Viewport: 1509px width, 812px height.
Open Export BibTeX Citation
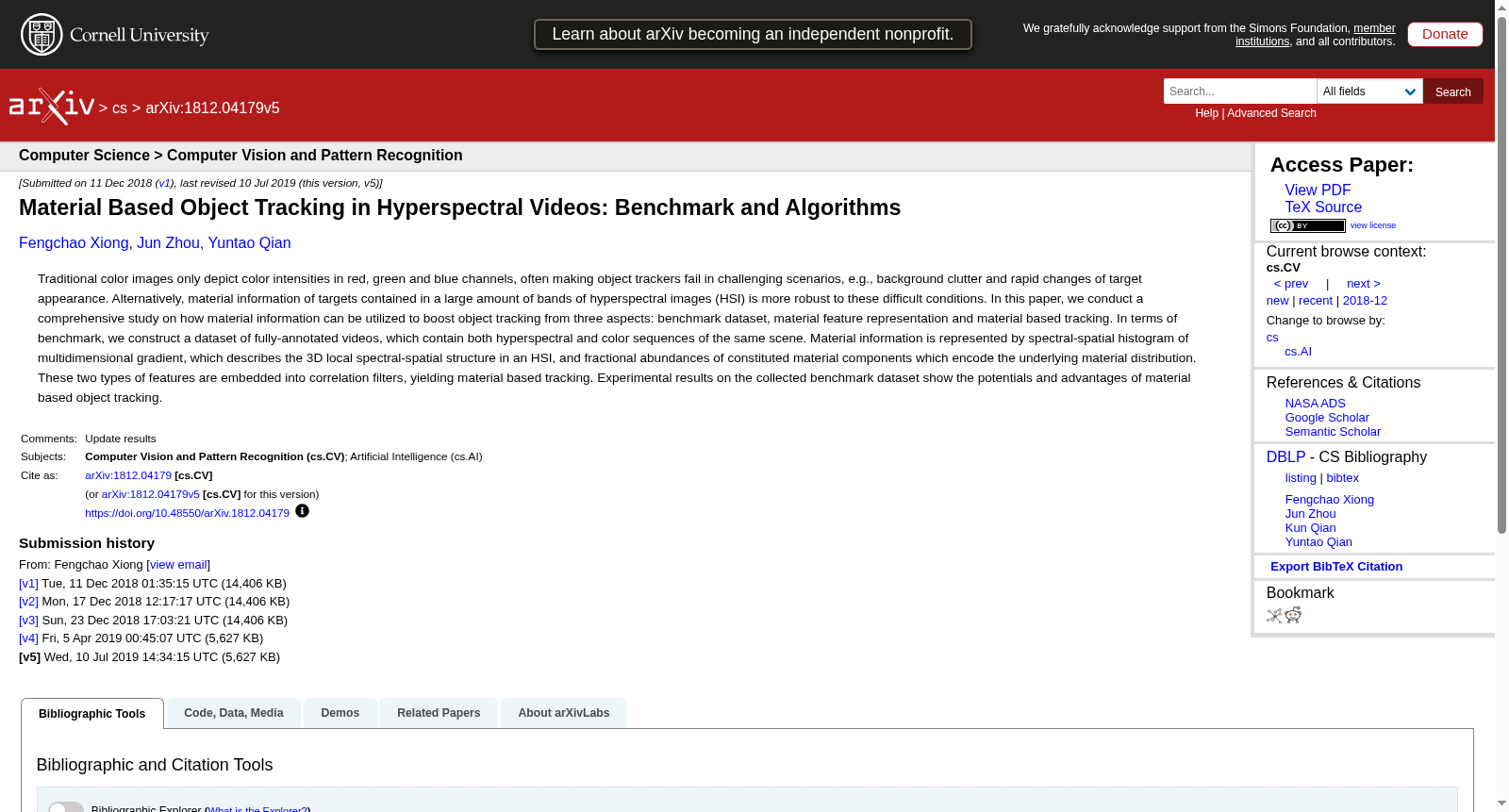coord(1336,567)
